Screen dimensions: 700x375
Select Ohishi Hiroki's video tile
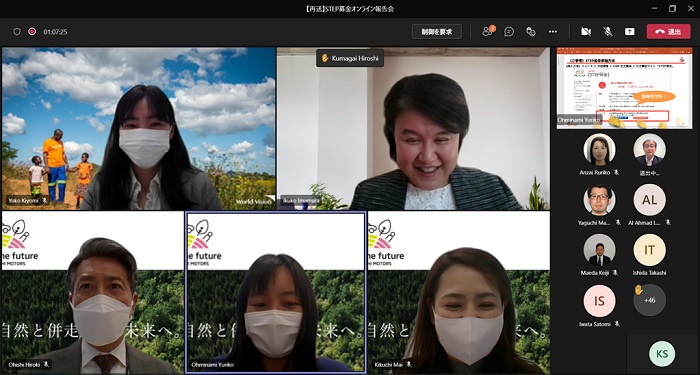[93, 292]
